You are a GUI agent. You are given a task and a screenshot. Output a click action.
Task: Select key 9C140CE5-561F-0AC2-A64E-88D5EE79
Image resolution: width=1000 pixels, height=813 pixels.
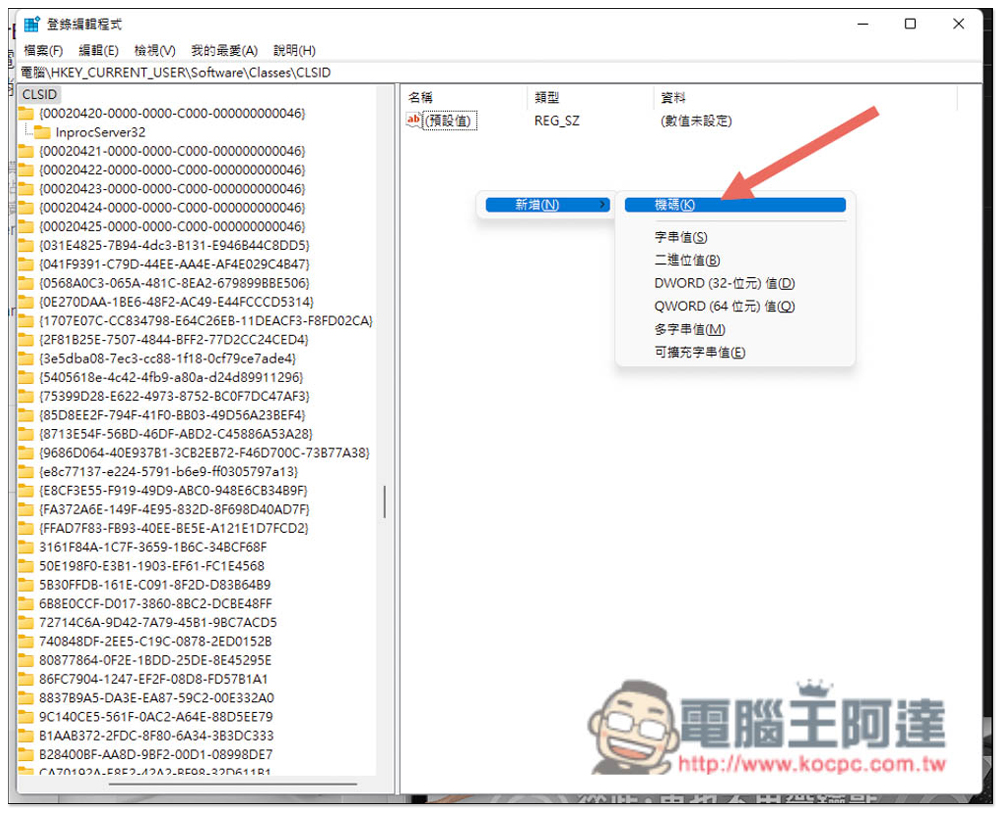pos(156,717)
